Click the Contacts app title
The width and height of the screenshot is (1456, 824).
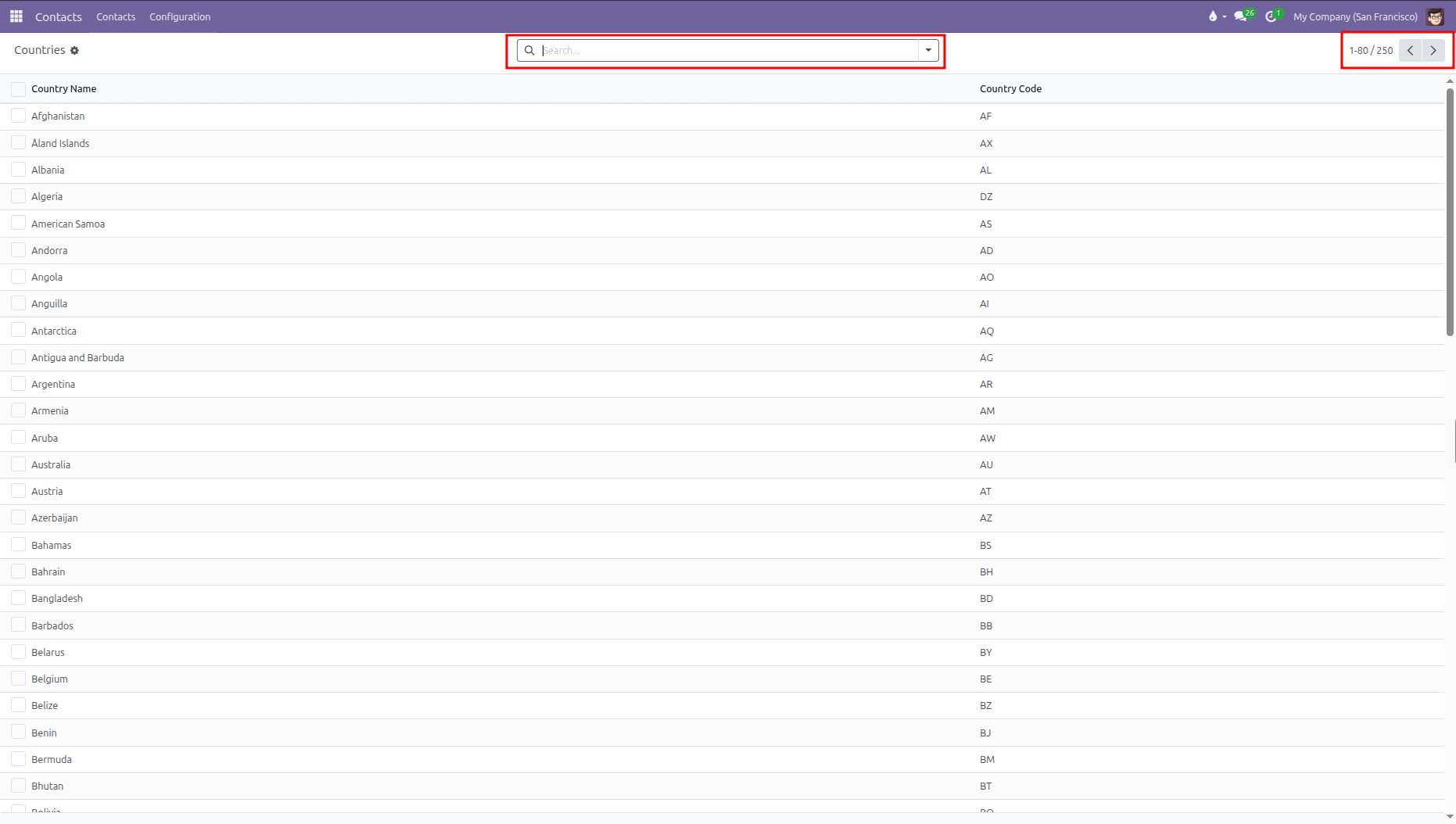coord(59,16)
